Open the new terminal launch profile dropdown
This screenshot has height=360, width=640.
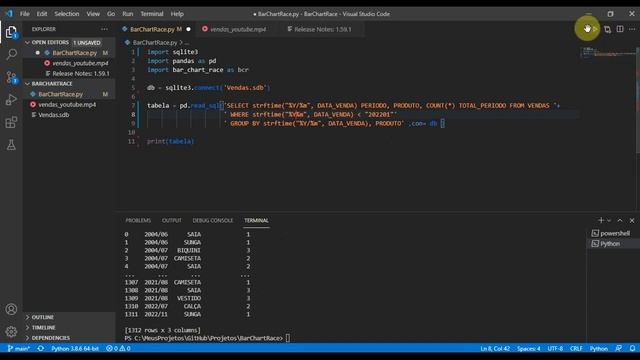609,220
